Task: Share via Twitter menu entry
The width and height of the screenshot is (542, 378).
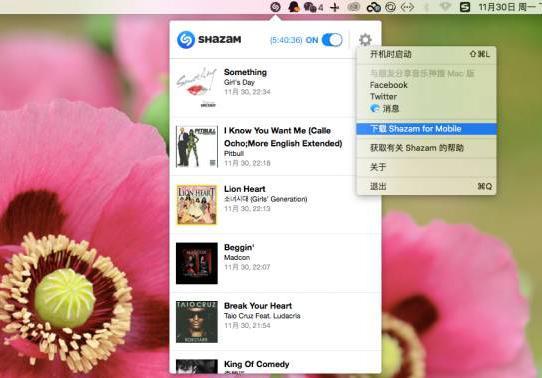Action: 426,96
